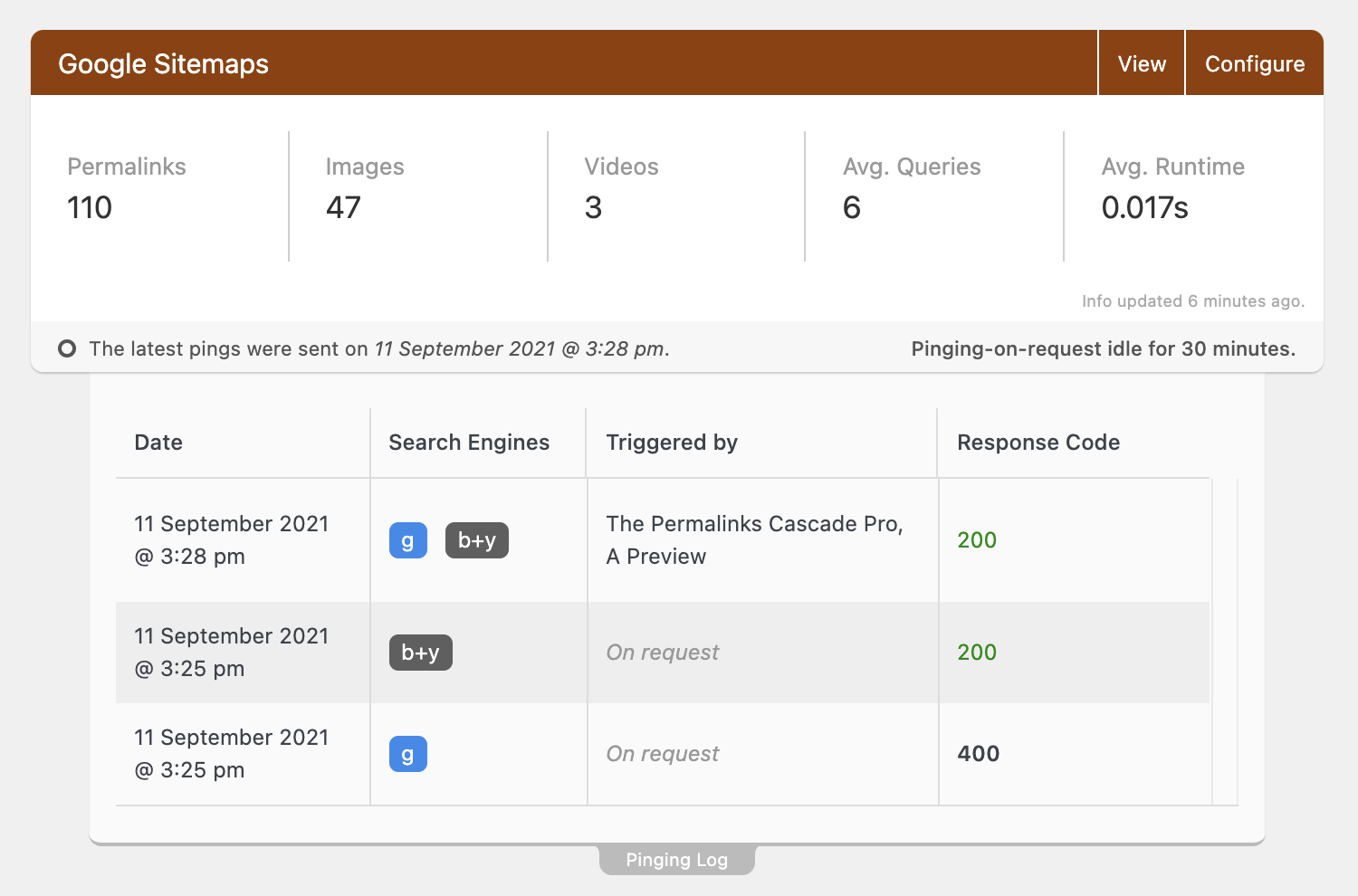Click the 400 response code
This screenshot has width=1358, height=896.
979,754
